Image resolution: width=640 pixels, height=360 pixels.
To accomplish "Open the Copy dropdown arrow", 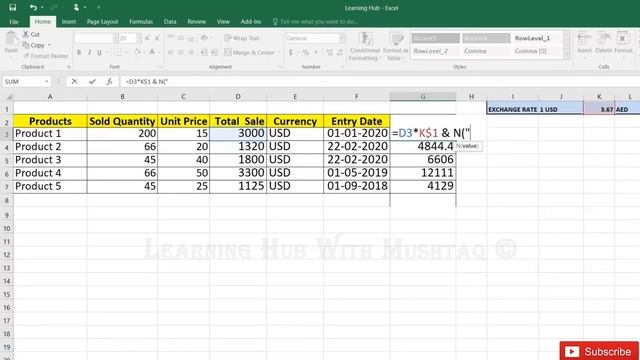I will (49, 45).
